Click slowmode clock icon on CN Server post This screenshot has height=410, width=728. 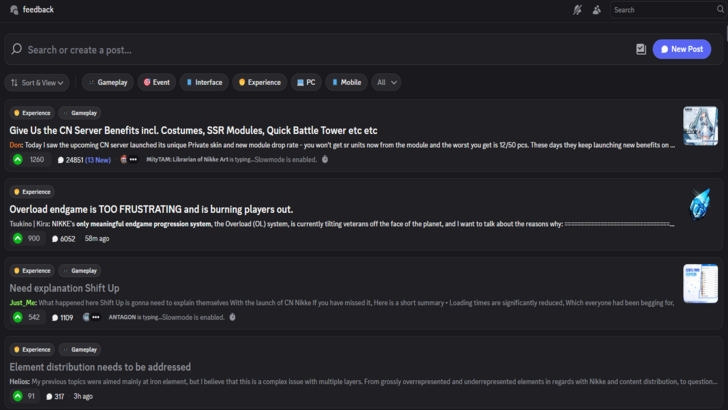point(325,160)
